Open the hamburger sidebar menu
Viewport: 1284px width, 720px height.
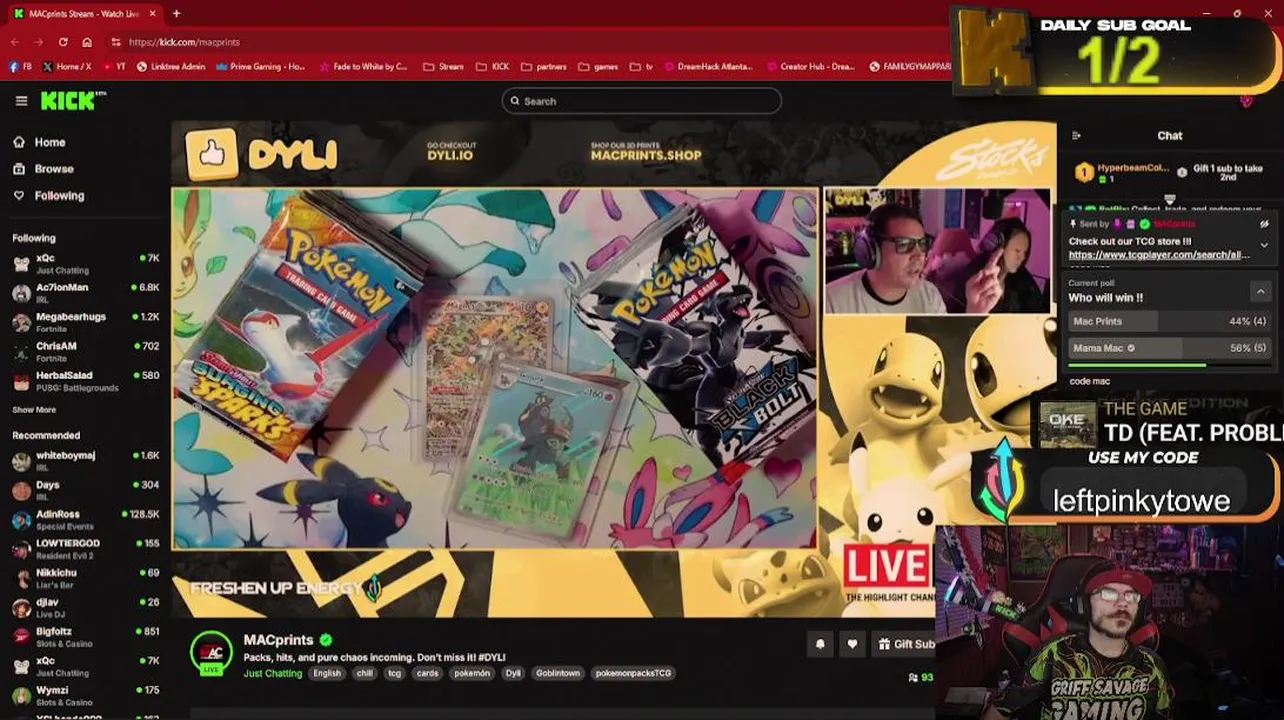pos(21,101)
